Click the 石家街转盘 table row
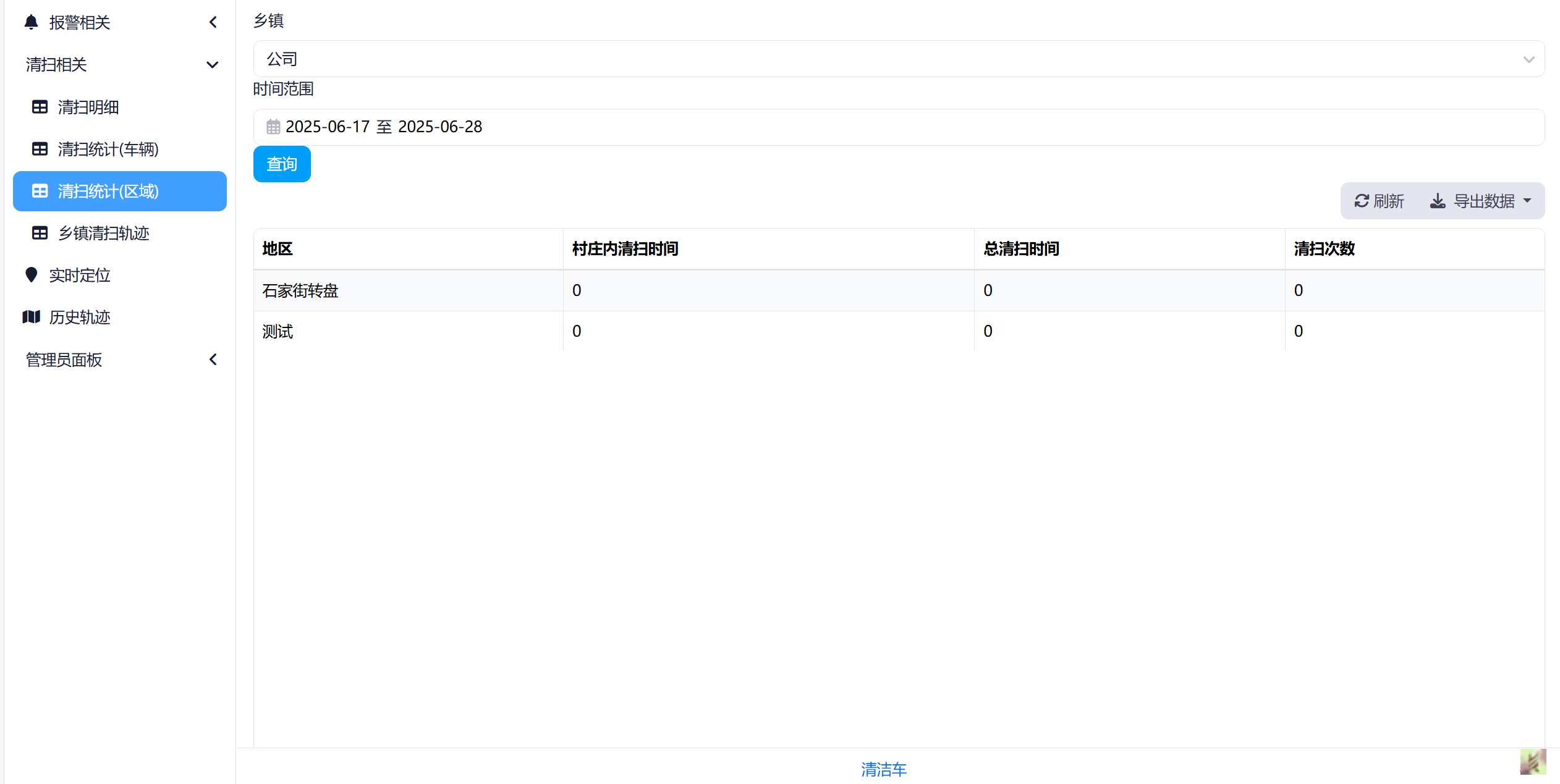The width and height of the screenshot is (1560, 784). [x=899, y=290]
